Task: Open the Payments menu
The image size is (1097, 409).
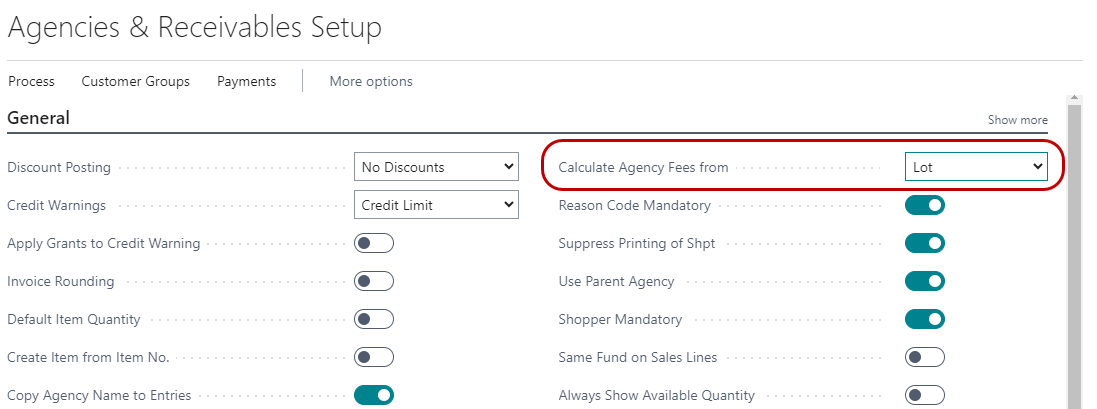Action: [246, 81]
